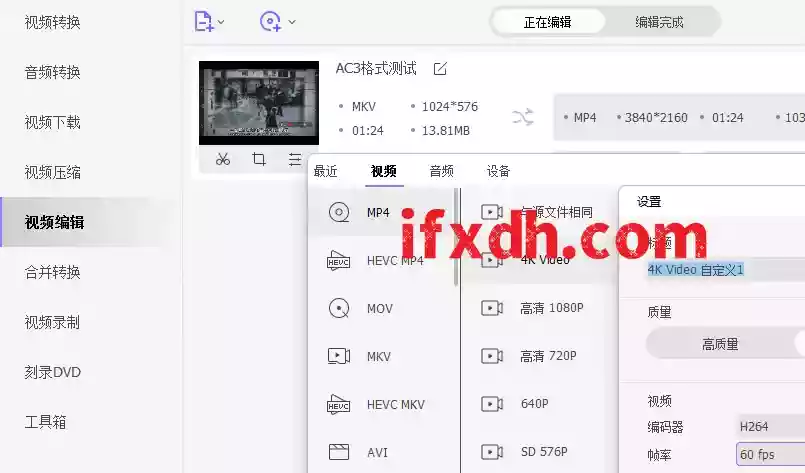Click the camera icon beside SD 576P
This screenshot has width=805, height=473.
point(492,452)
